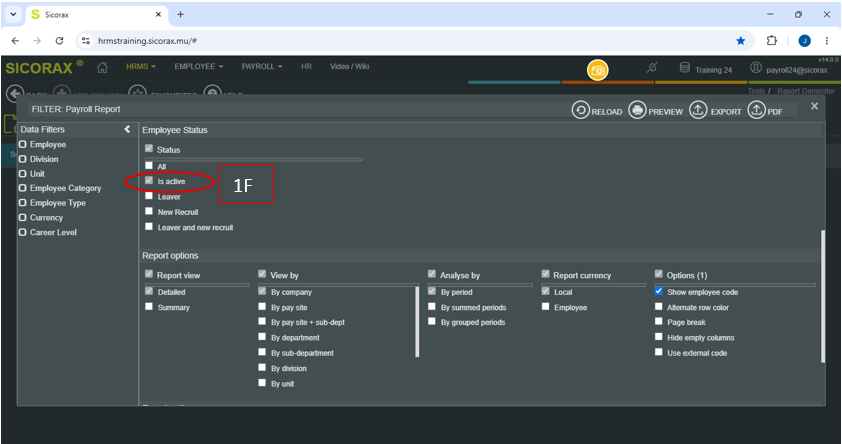Select the Summary report view checkbox
The image size is (842, 444).
[149, 307]
